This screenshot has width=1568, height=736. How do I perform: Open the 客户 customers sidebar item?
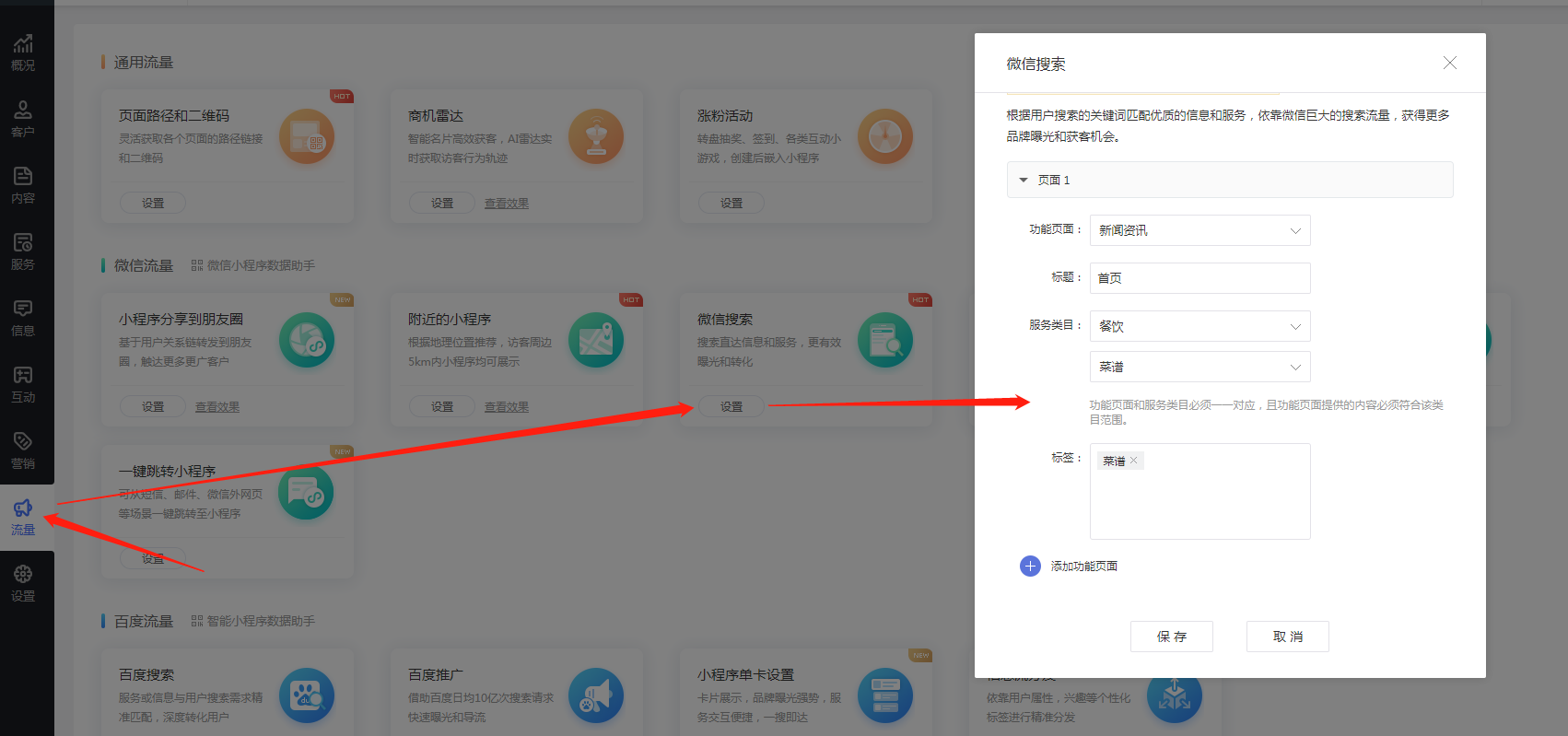23,119
